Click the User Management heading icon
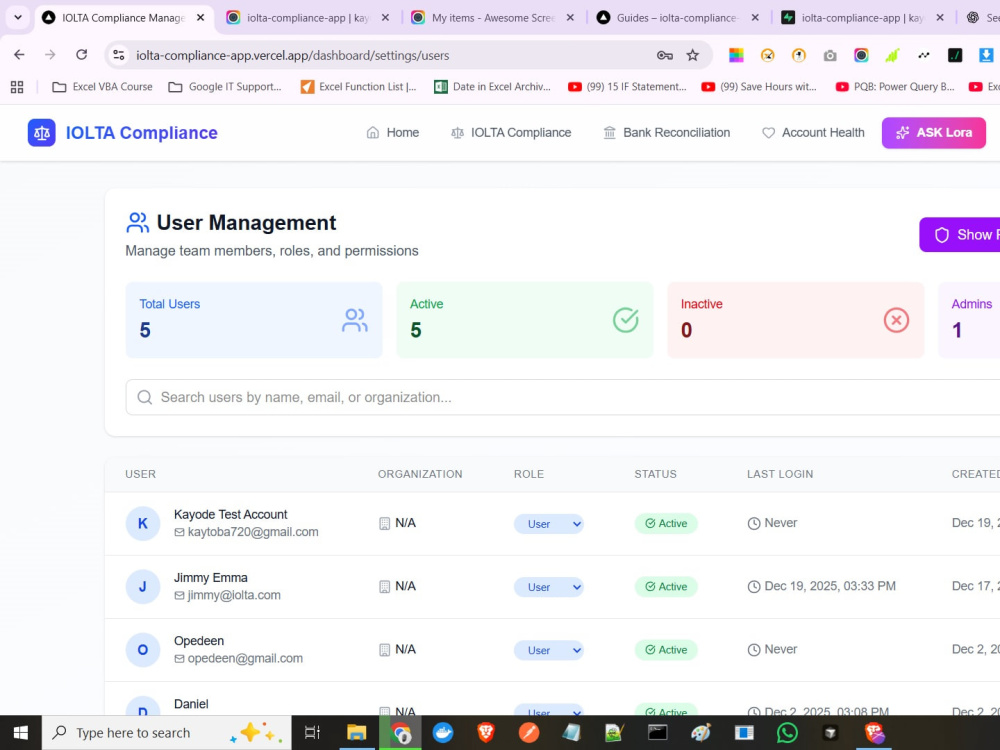Image resolution: width=1000 pixels, height=750 pixels. pos(137,223)
